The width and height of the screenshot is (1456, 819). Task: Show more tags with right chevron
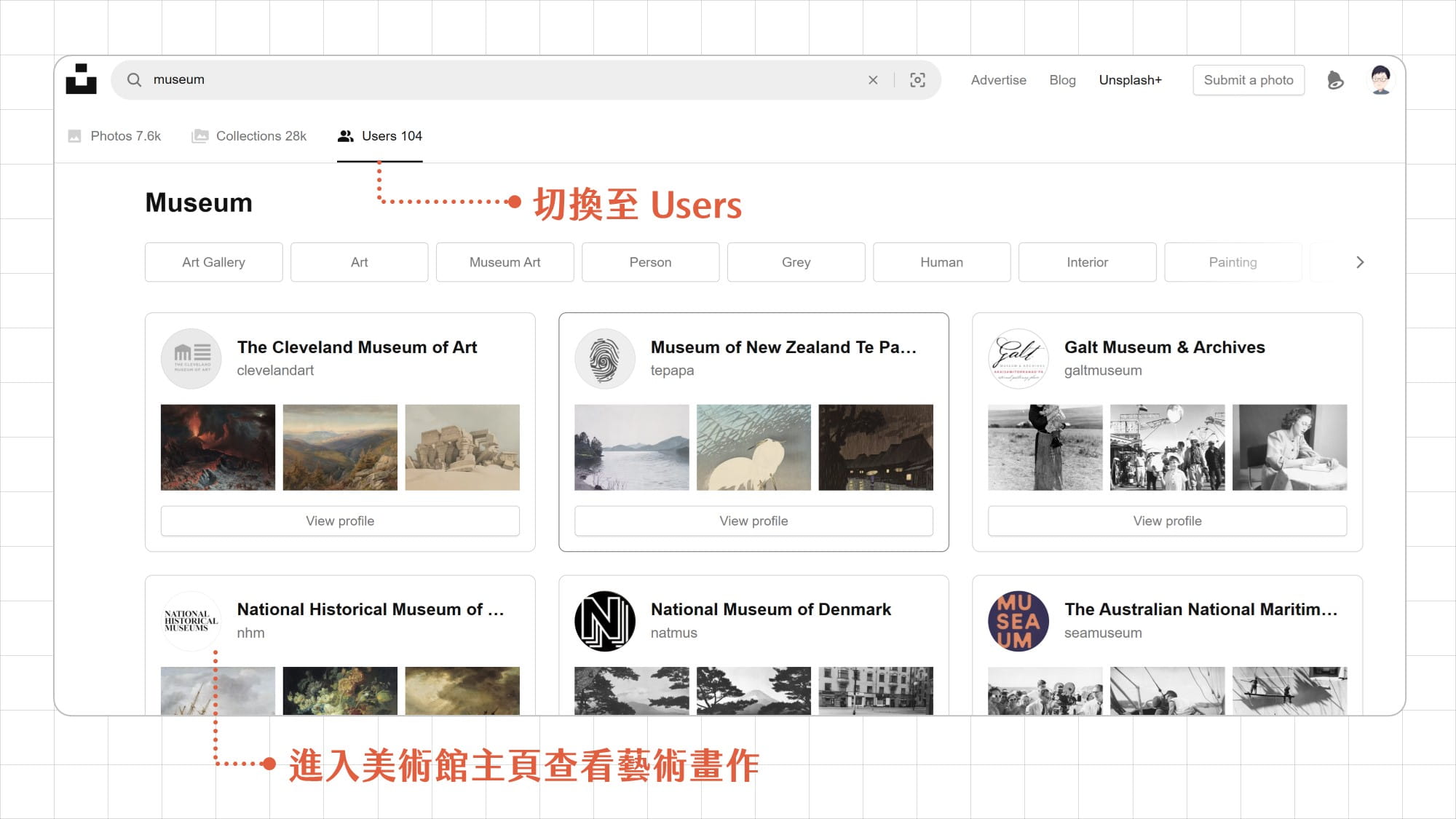click(1359, 262)
